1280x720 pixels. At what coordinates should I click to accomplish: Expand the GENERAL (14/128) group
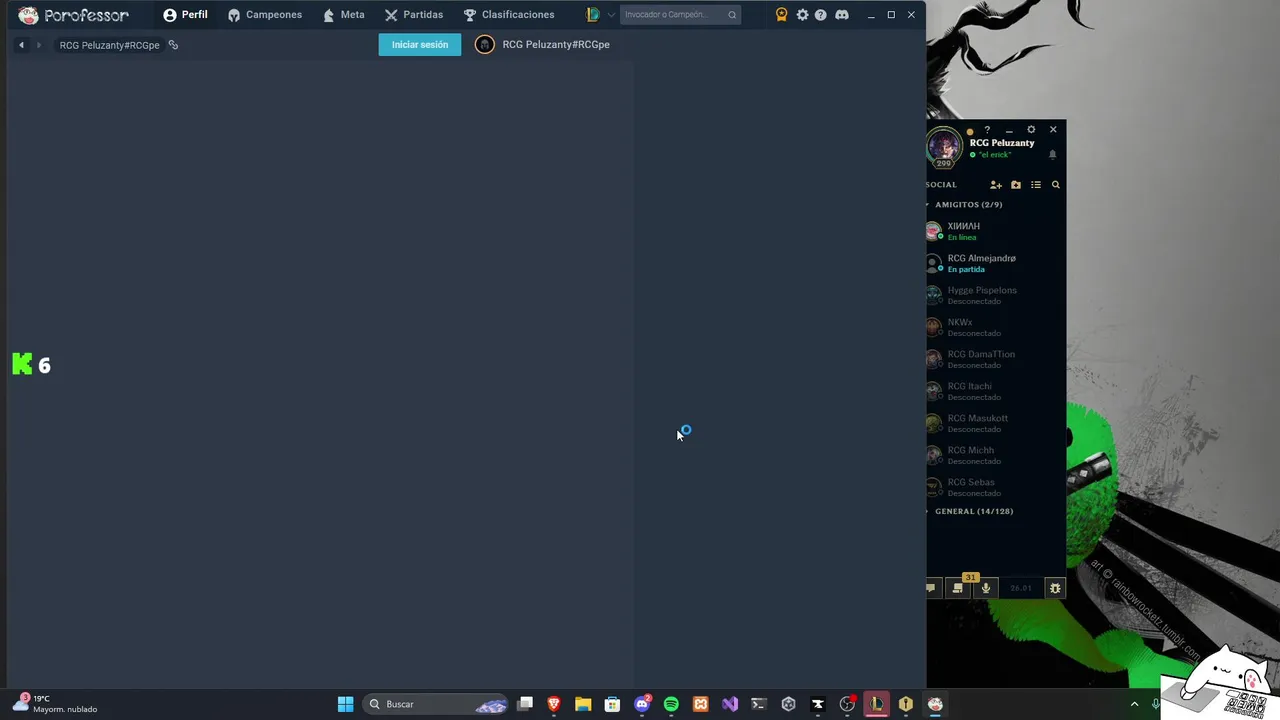(x=970, y=511)
